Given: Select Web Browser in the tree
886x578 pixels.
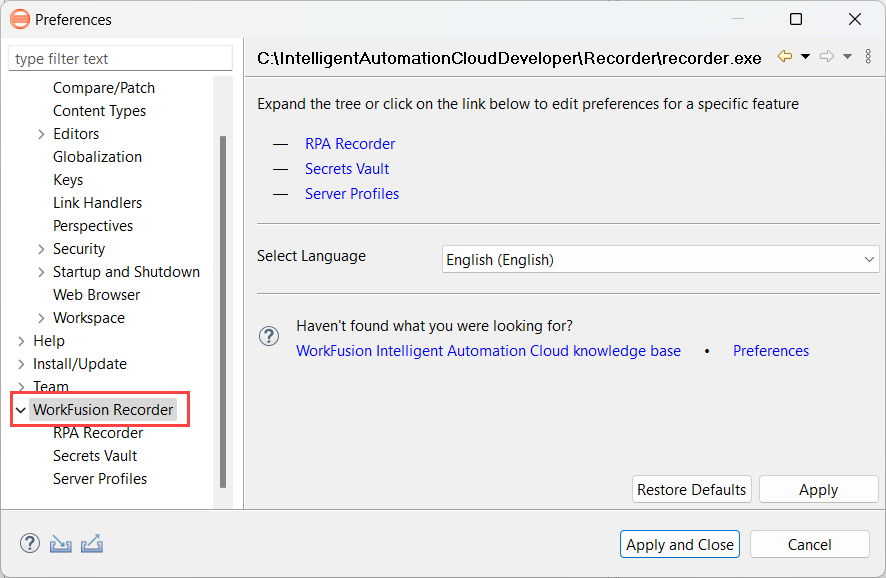Looking at the screenshot, I should click(96, 295).
